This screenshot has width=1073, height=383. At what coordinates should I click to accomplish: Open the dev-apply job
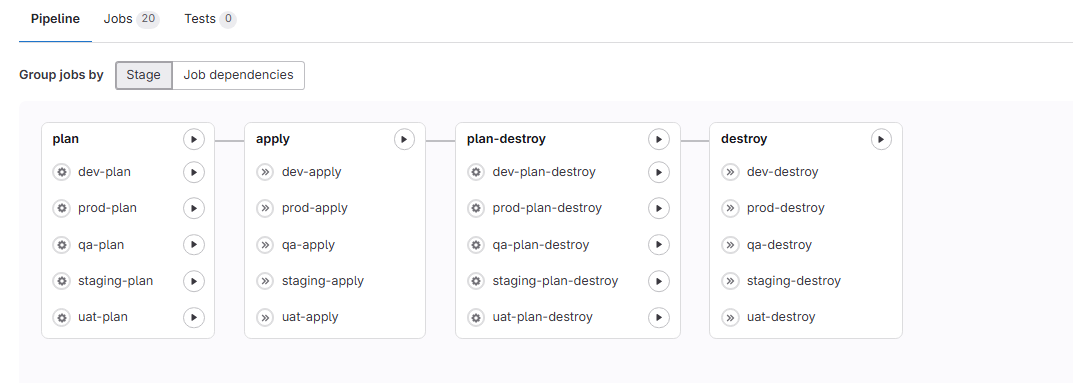point(311,172)
